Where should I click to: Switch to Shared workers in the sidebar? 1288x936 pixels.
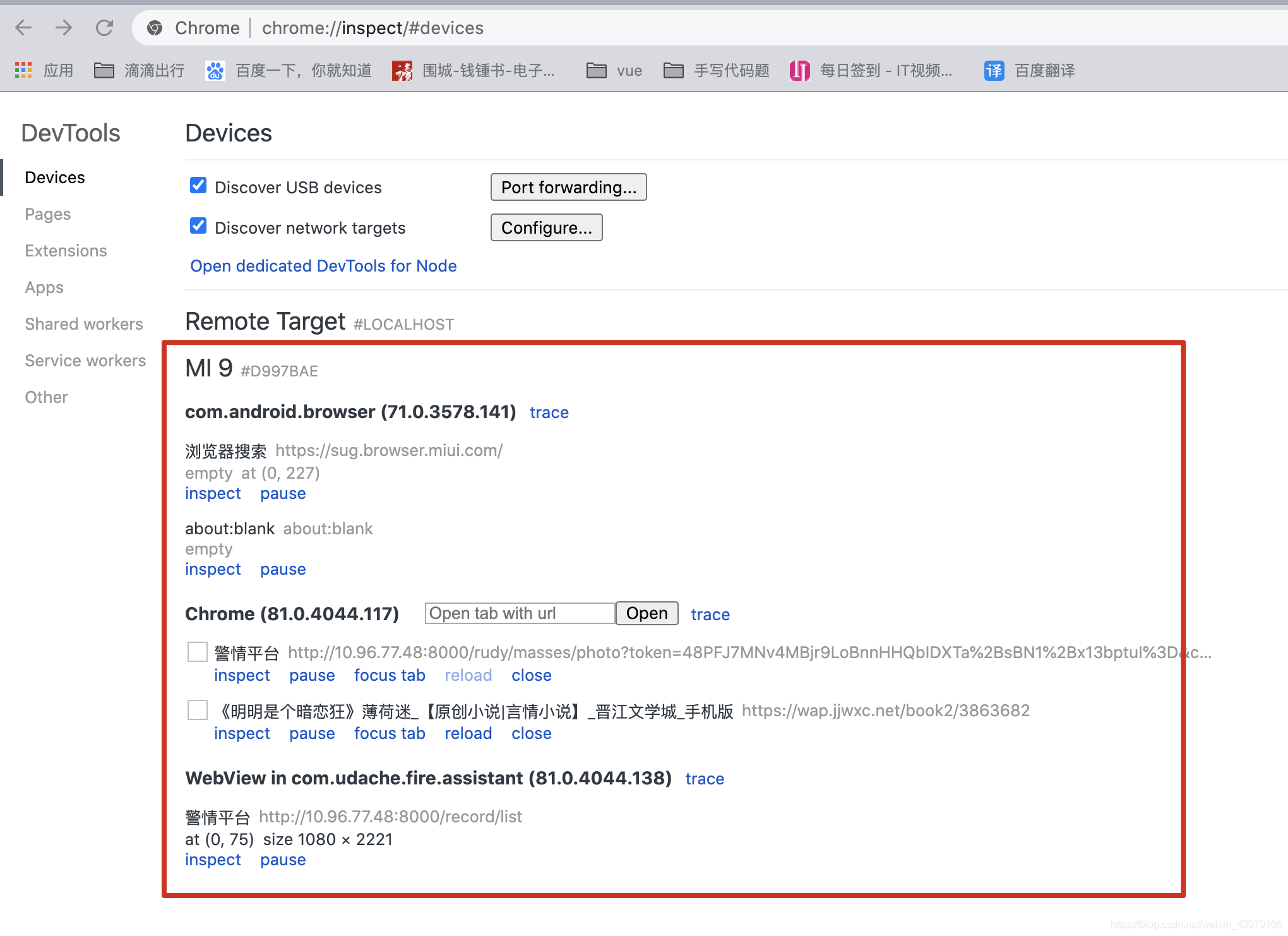(x=84, y=324)
